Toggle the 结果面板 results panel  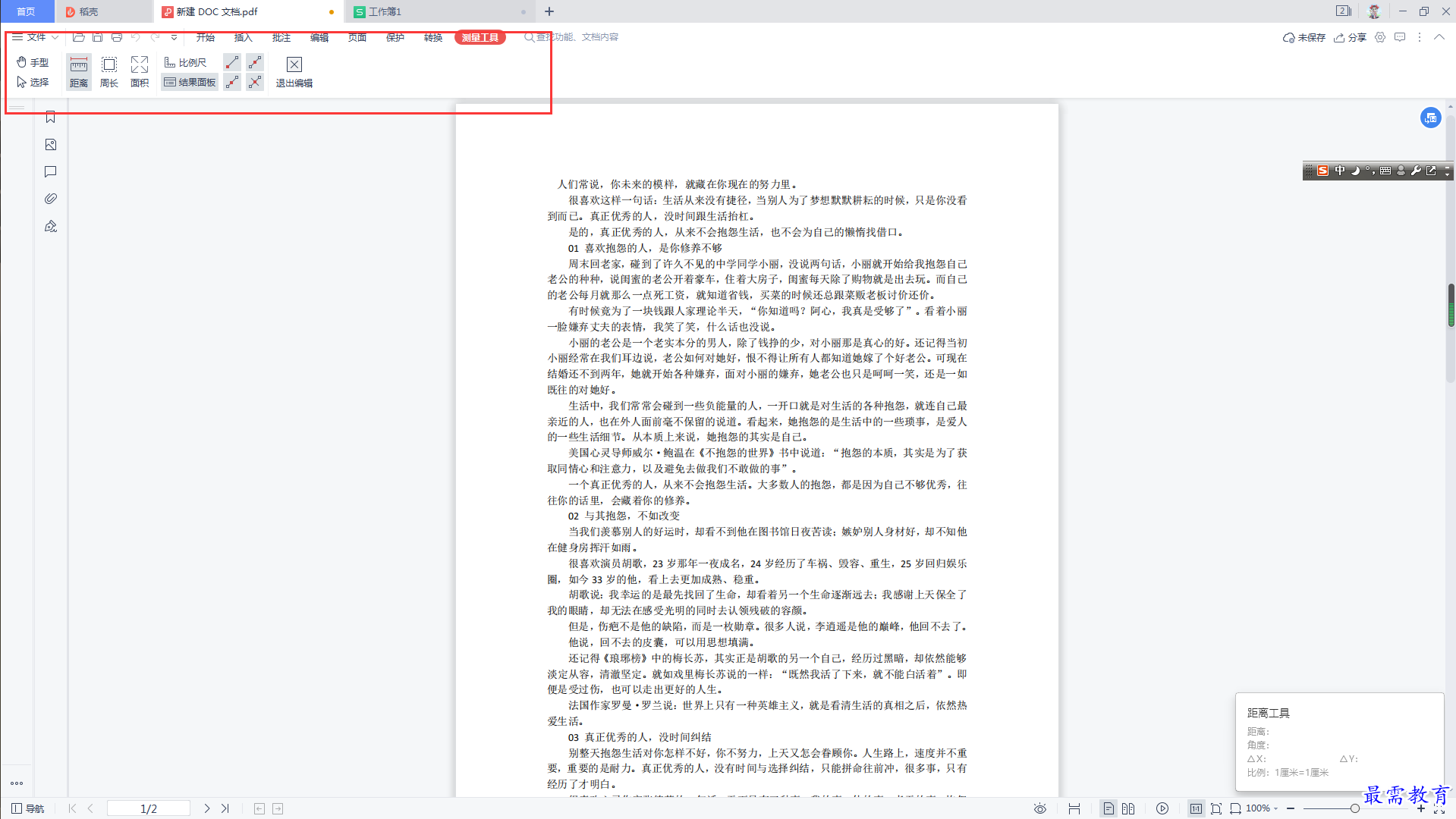click(190, 82)
